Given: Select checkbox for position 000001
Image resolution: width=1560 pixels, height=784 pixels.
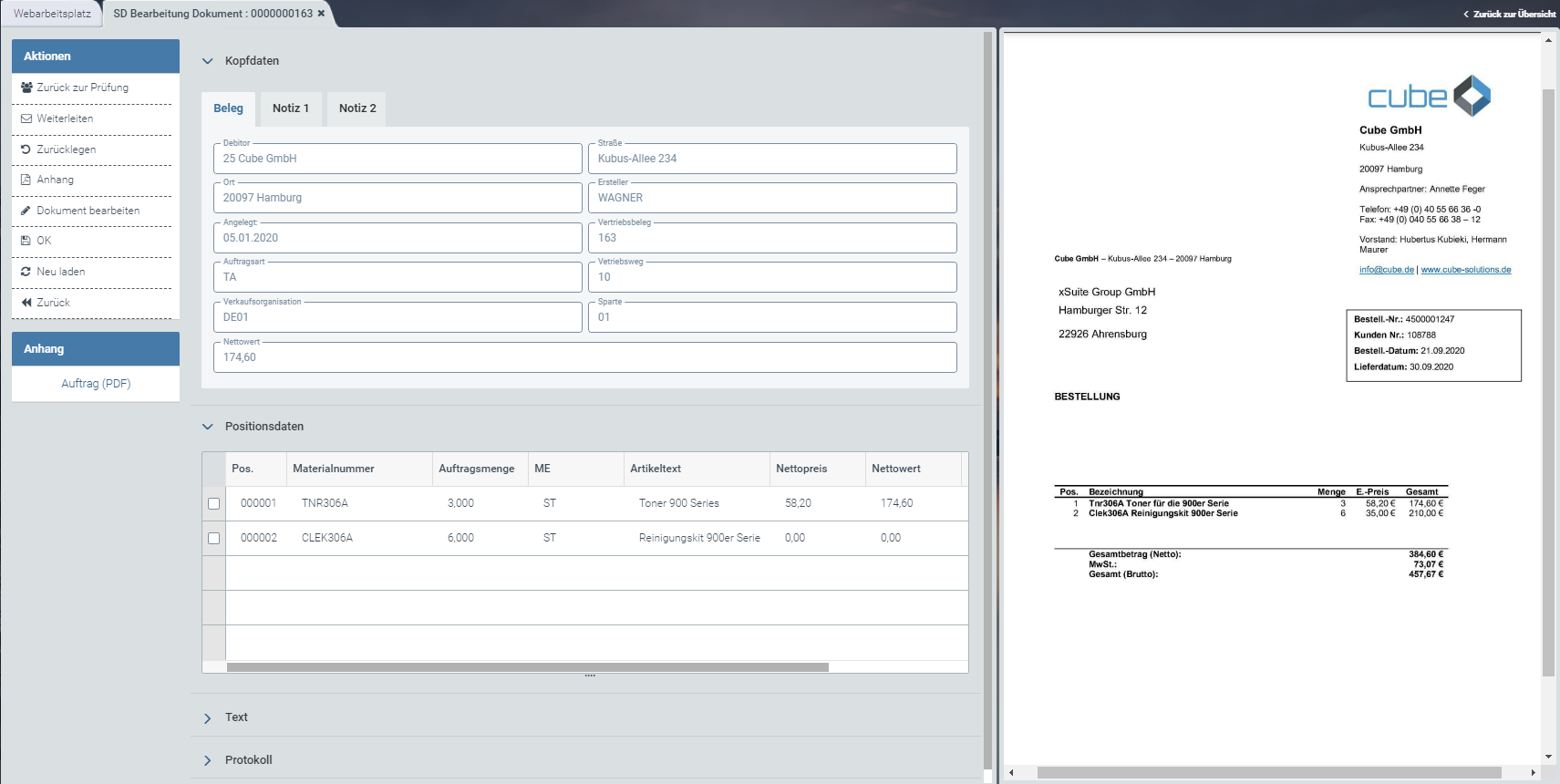Looking at the screenshot, I should pyautogui.click(x=214, y=503).
